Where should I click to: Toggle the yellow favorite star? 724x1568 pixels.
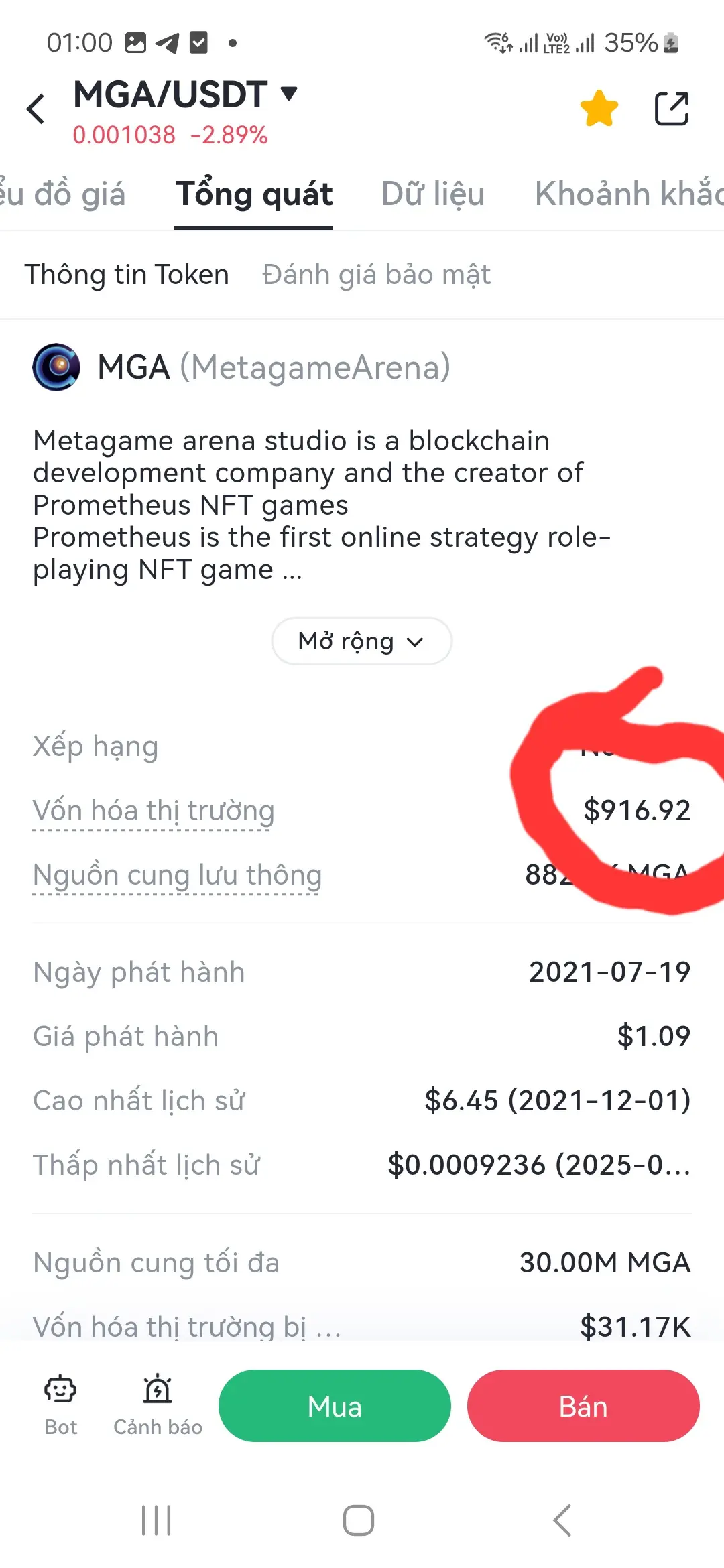coord(599,109)
